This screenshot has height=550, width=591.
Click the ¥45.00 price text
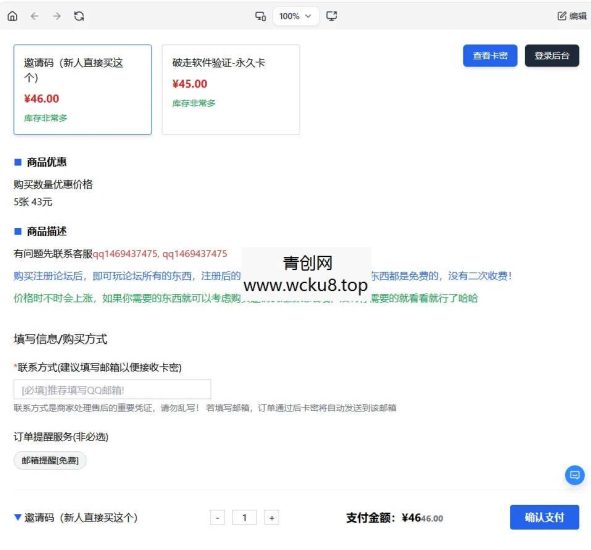[x=190, y=84]
